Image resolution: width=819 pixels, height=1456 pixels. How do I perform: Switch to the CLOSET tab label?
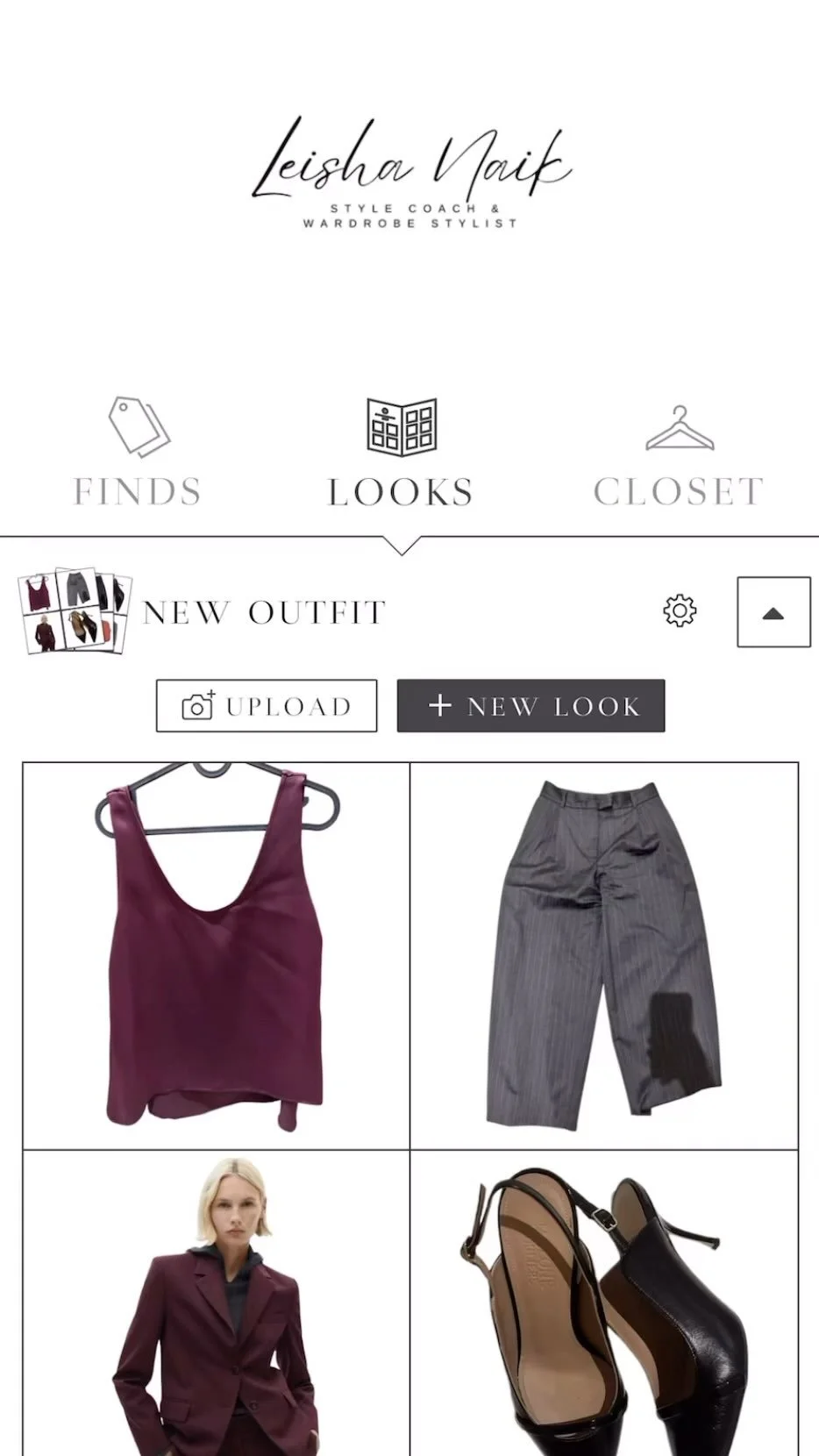click(679, 492)
